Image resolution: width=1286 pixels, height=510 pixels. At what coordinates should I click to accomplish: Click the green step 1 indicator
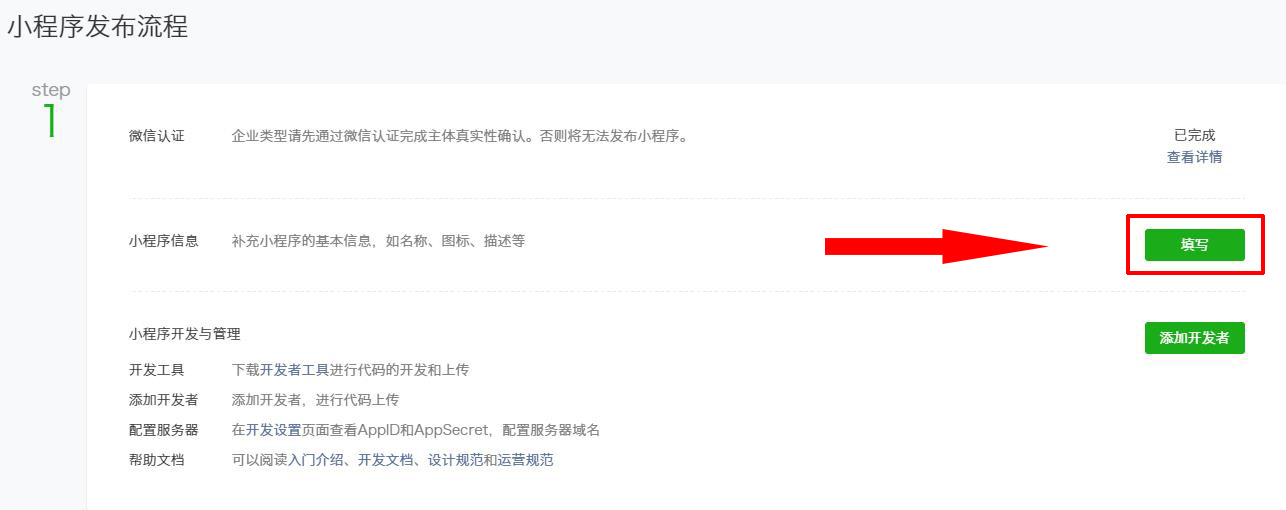(x=50, y=120)
